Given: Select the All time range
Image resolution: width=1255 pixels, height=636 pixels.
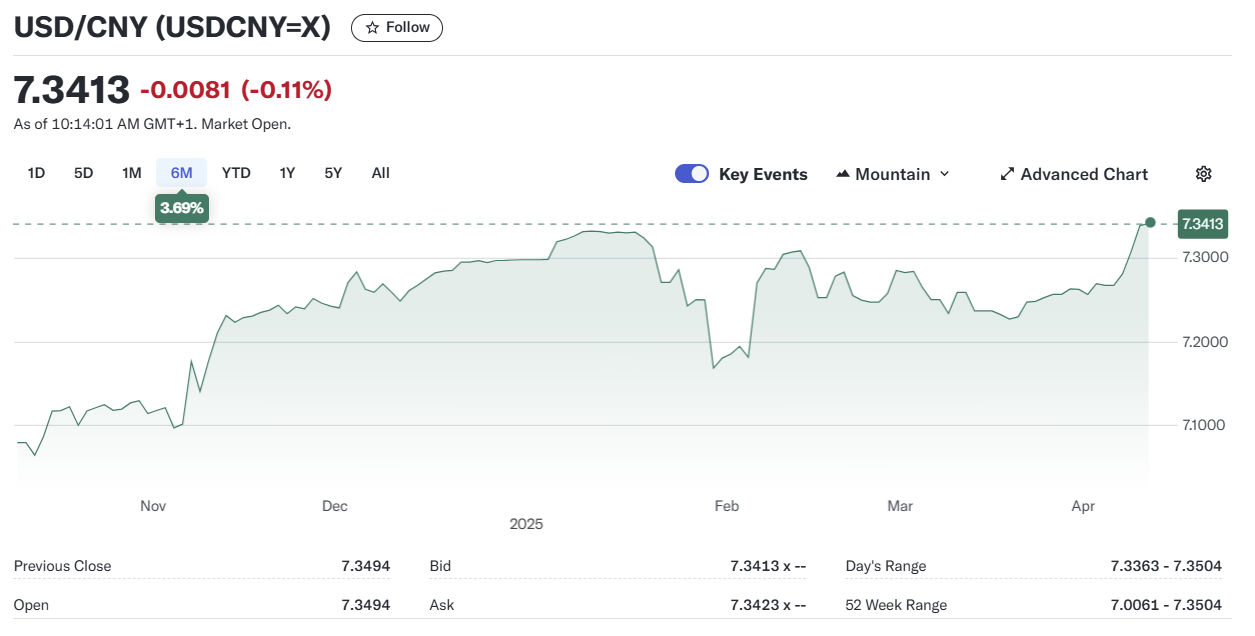Looking at the screenshot, I should point(380,173).
